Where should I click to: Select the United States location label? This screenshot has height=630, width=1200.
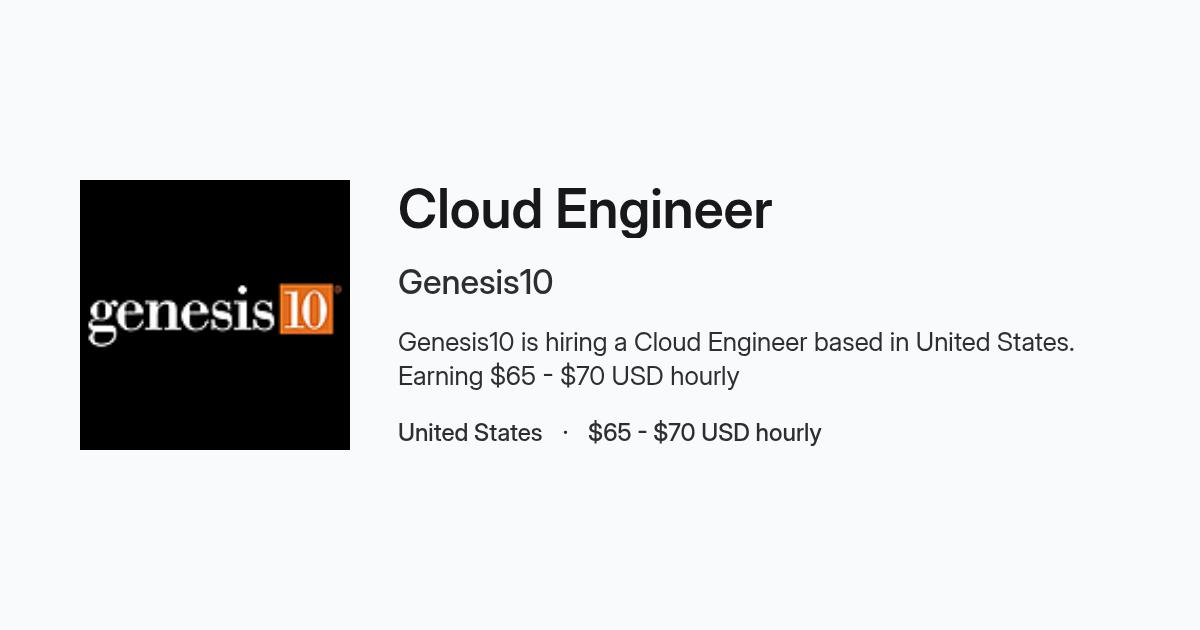coord(470,433)
